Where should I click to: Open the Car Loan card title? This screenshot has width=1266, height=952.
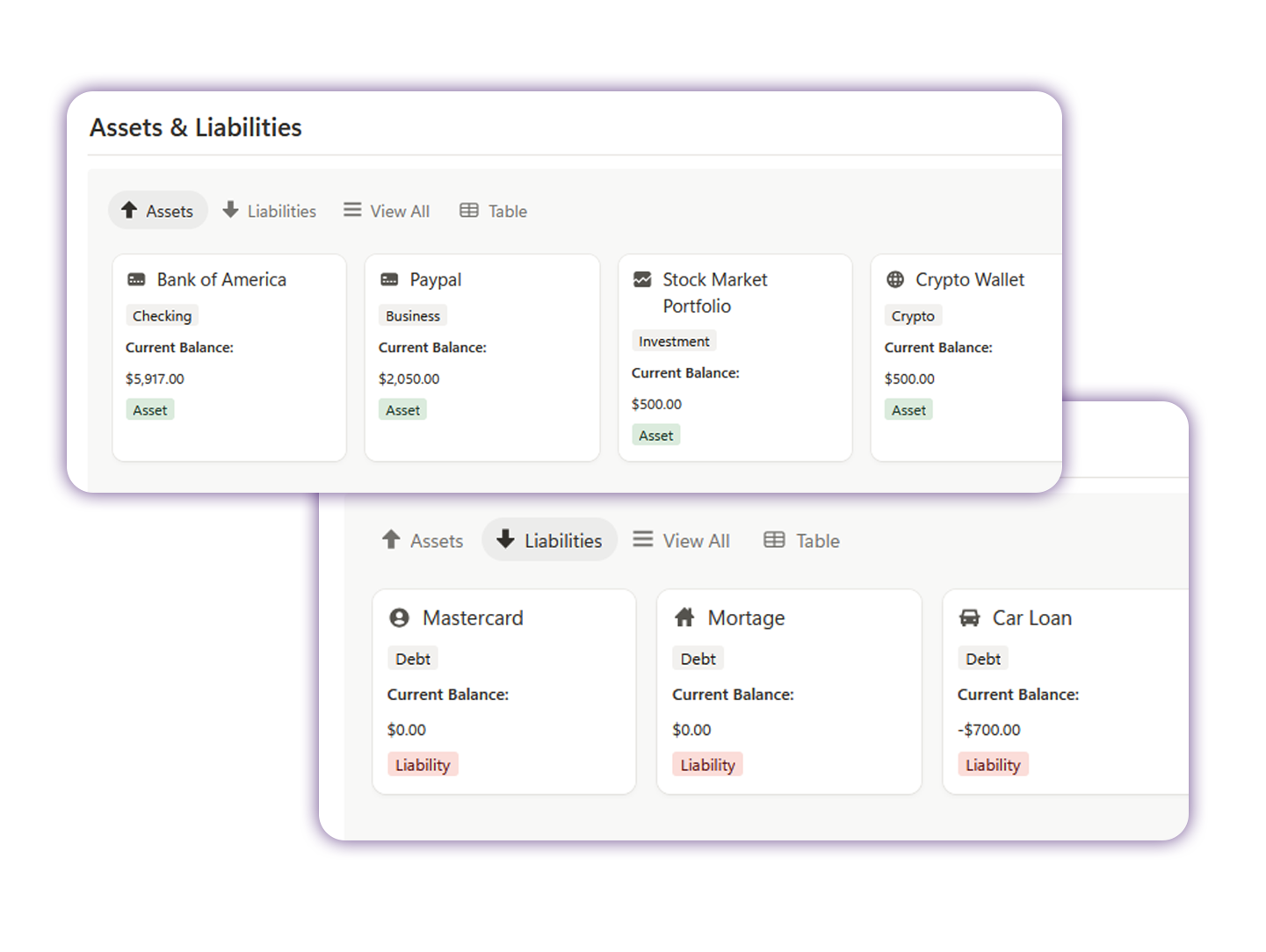coord(1031,618)
